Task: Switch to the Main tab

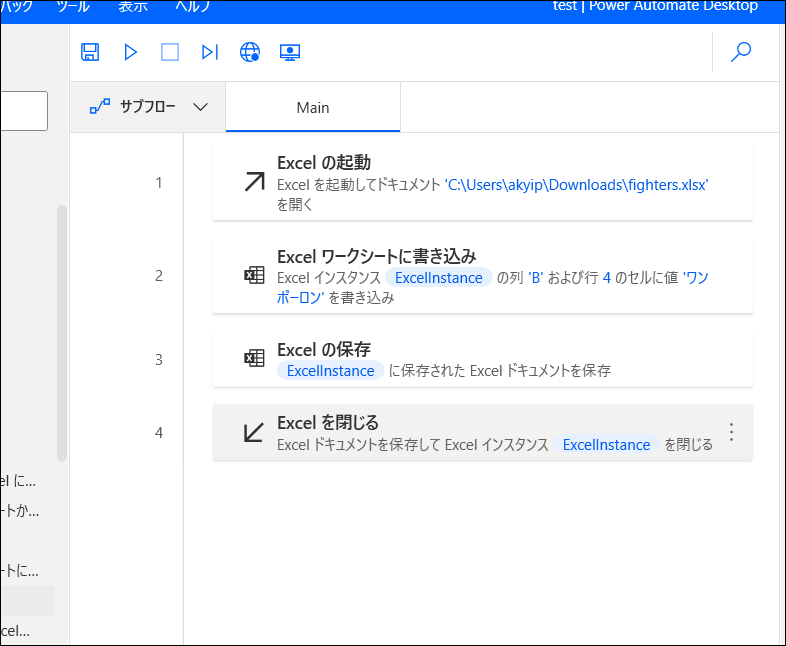Action: pyautogui.click(x=313, y=107)
